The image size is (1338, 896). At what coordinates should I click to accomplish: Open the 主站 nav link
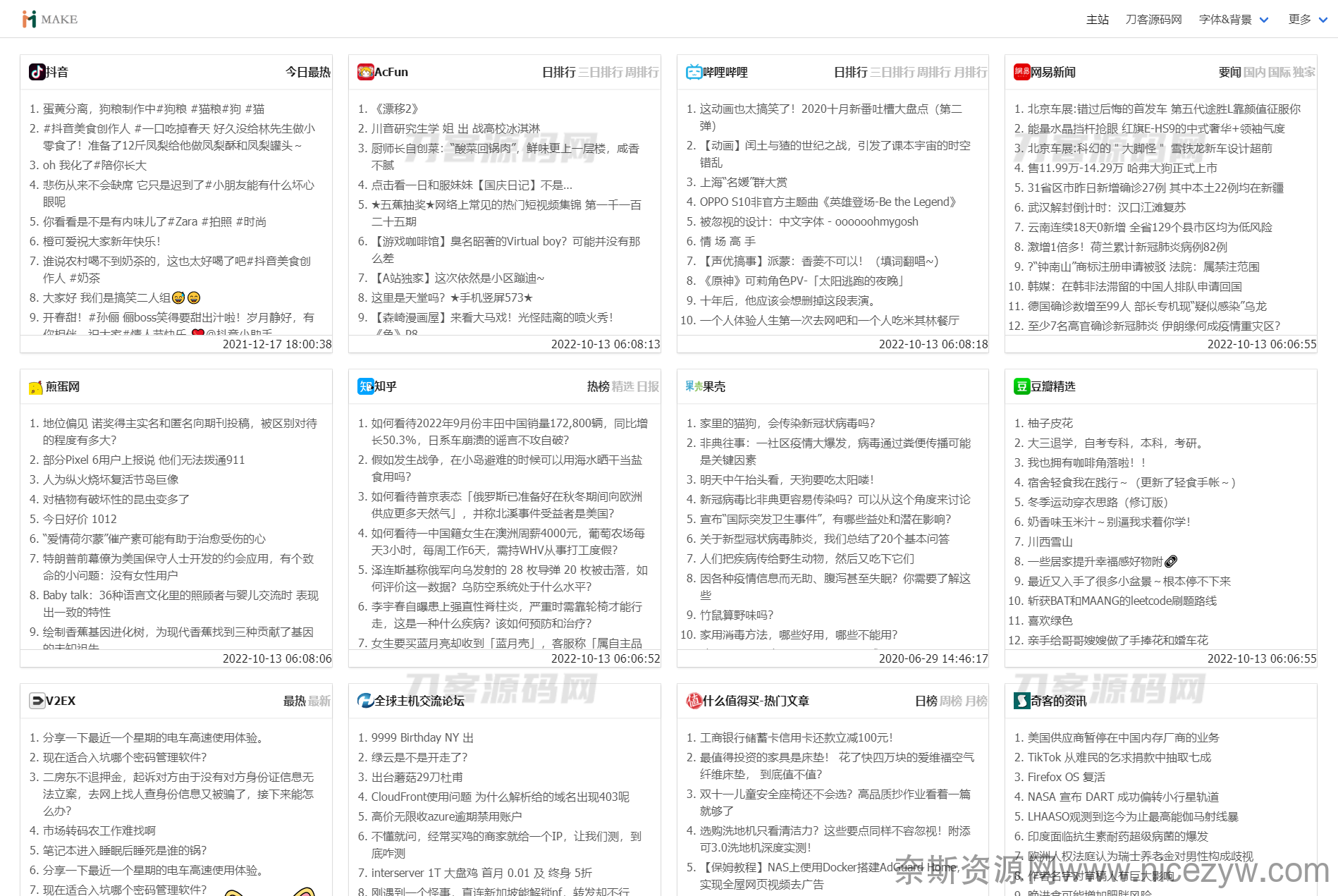click(x=1098, y=20)
